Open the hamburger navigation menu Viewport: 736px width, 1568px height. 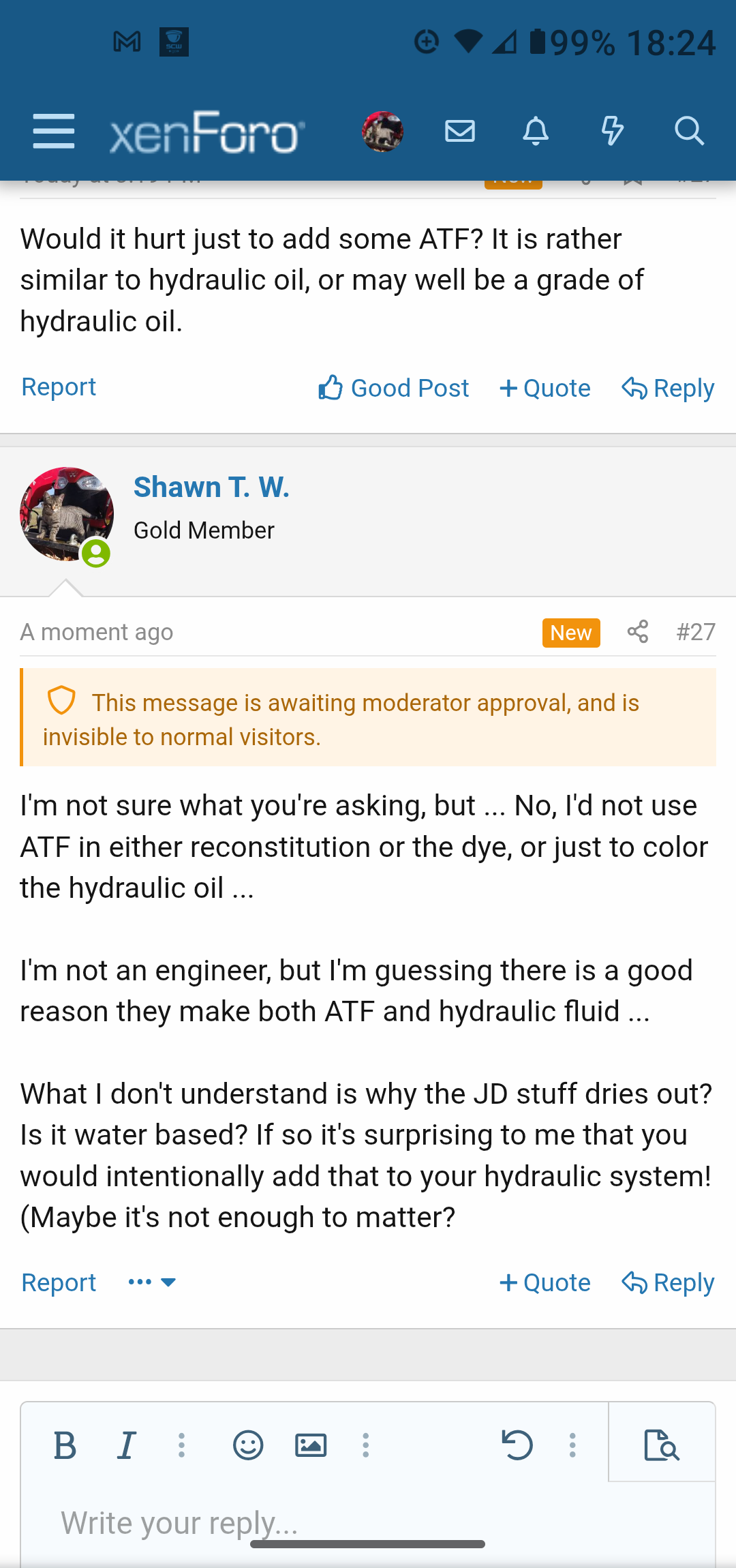click(x=54, y=131)
